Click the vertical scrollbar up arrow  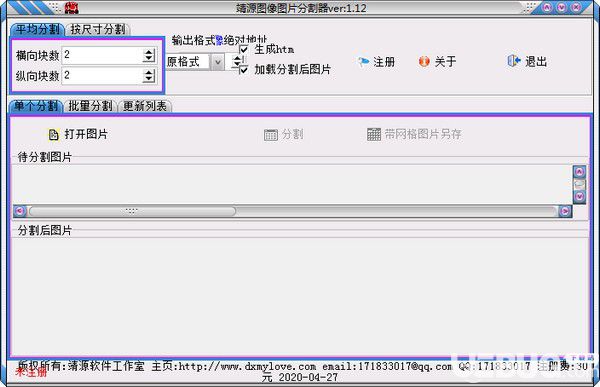pos(579,172)
